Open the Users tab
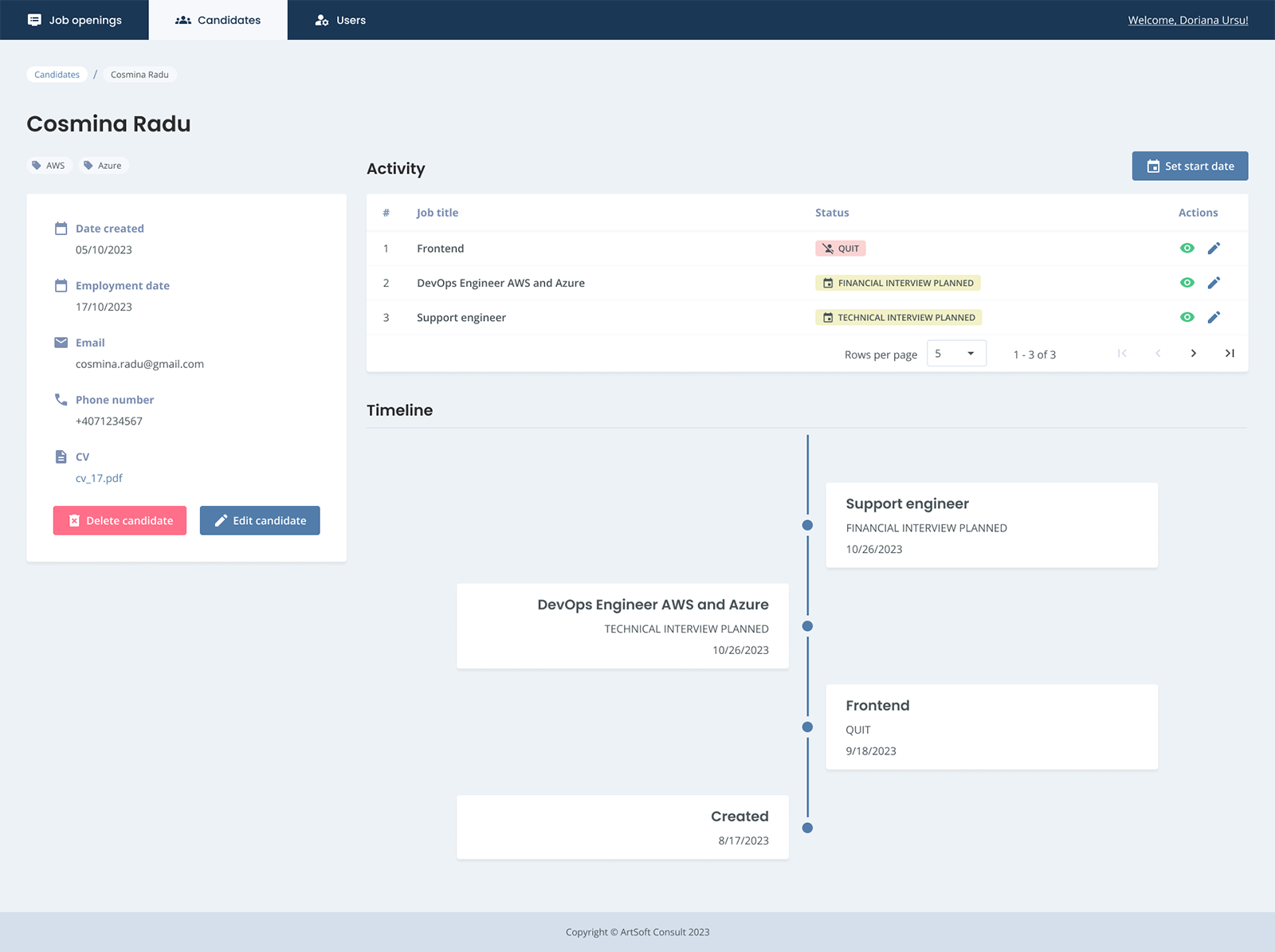Viewport: 1275px width, 952px height. point(340,20)
